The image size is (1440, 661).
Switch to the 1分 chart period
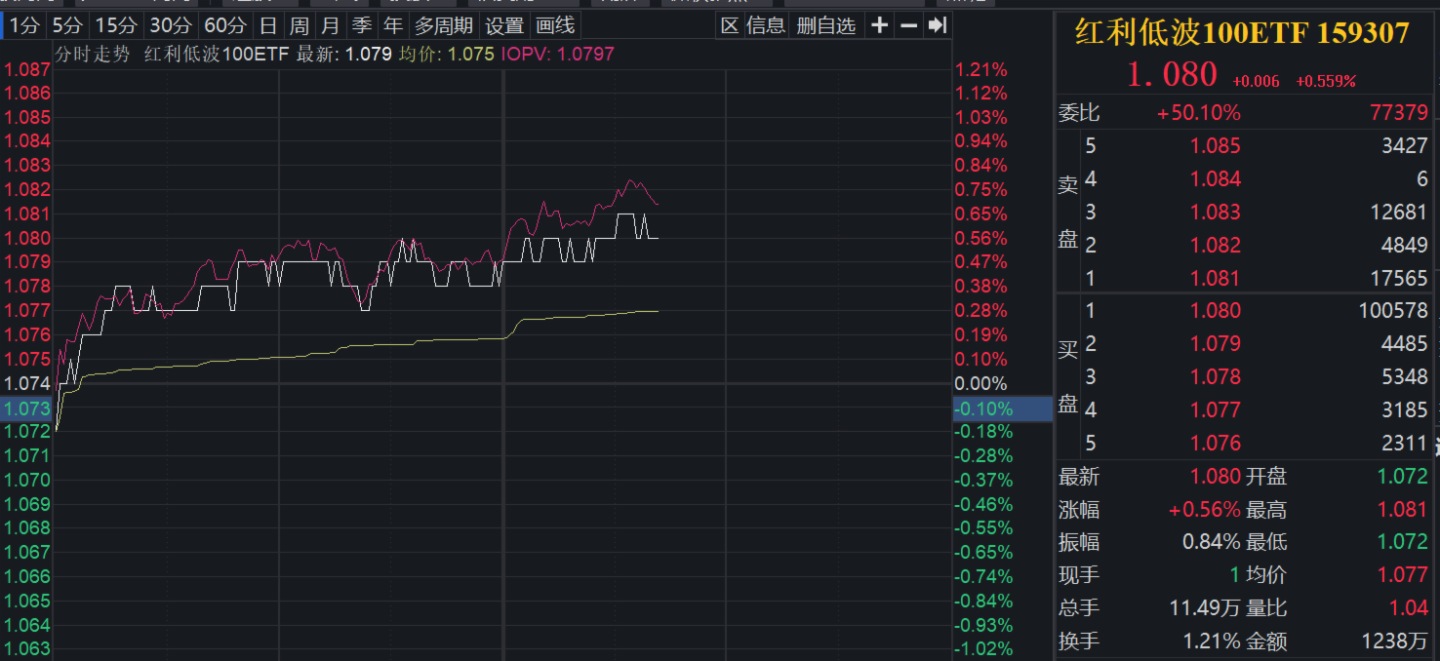24,26
